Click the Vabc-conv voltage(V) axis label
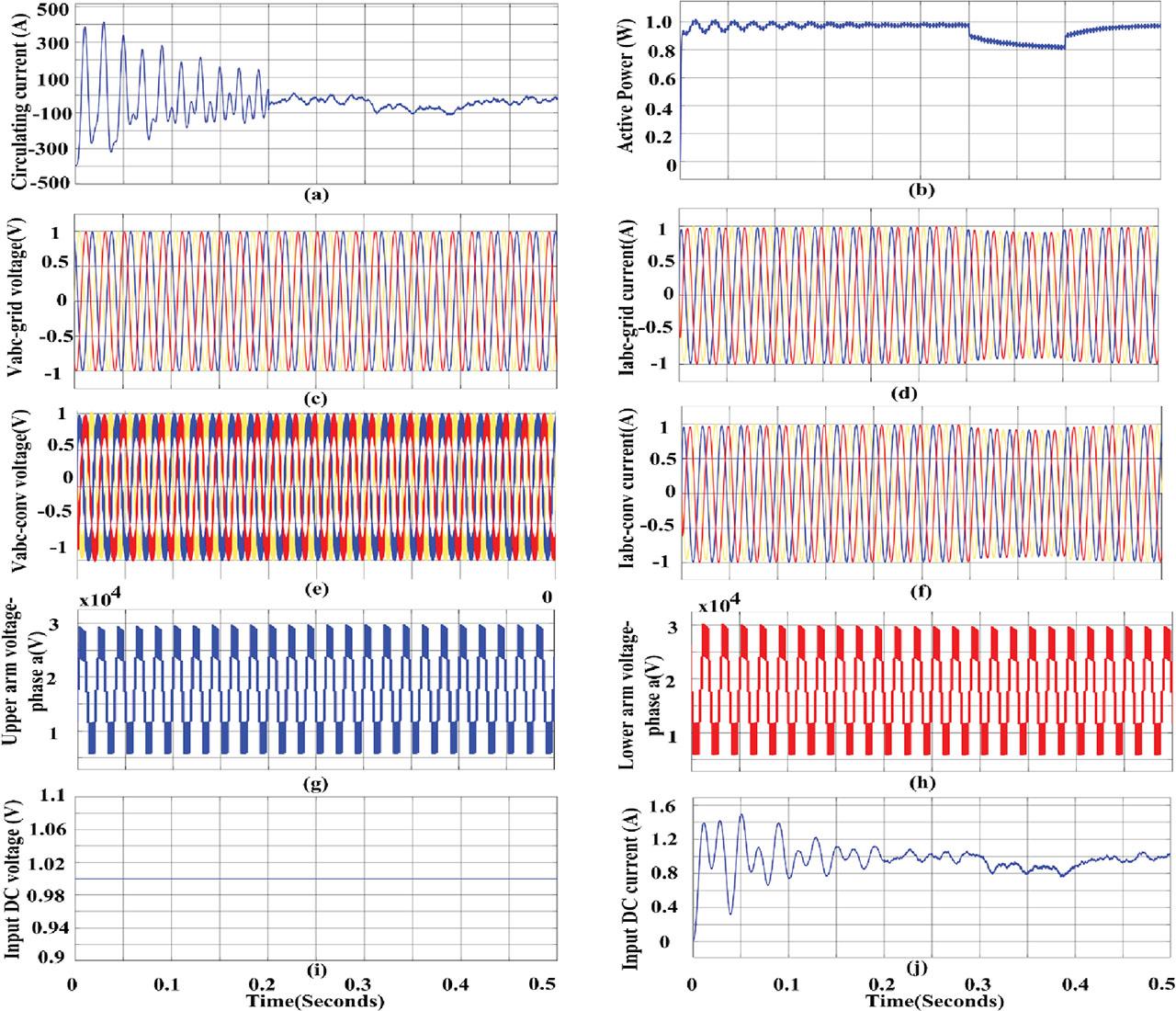This screenshot has width=1176, height=1011. (19, 486)
